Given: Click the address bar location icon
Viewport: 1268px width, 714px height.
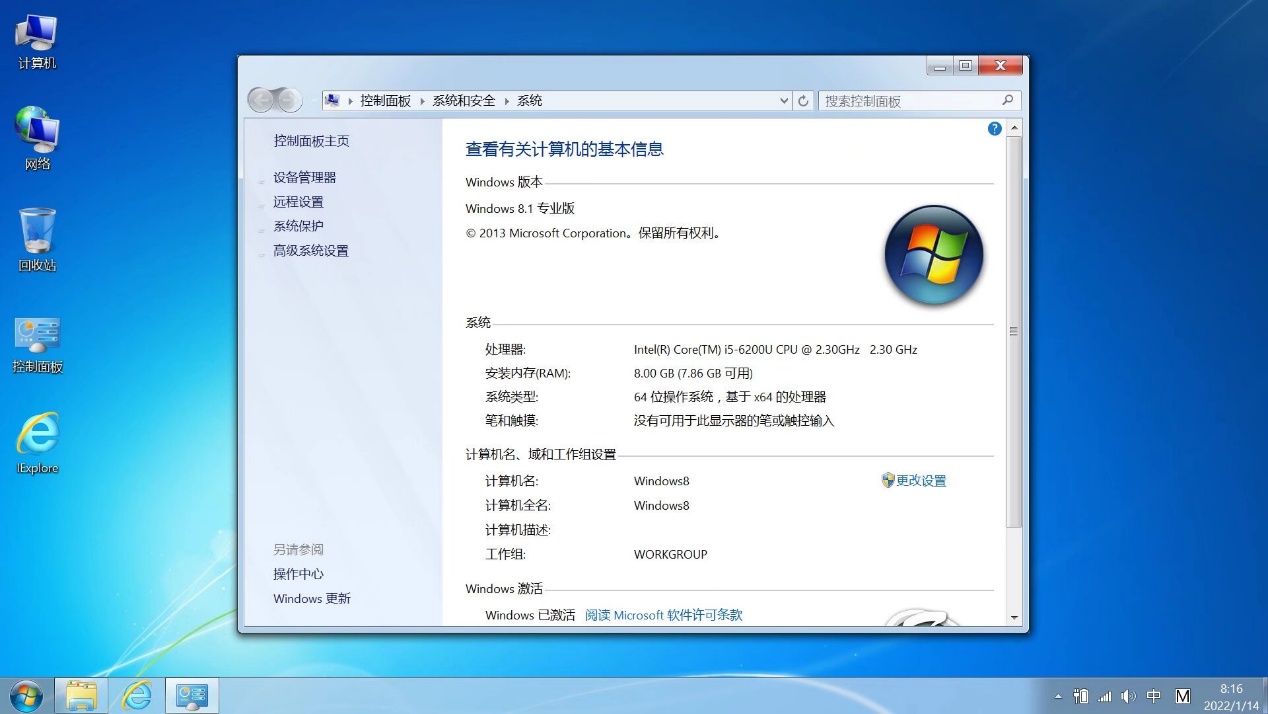Looking at the screenshot, I should coord(332,100).
